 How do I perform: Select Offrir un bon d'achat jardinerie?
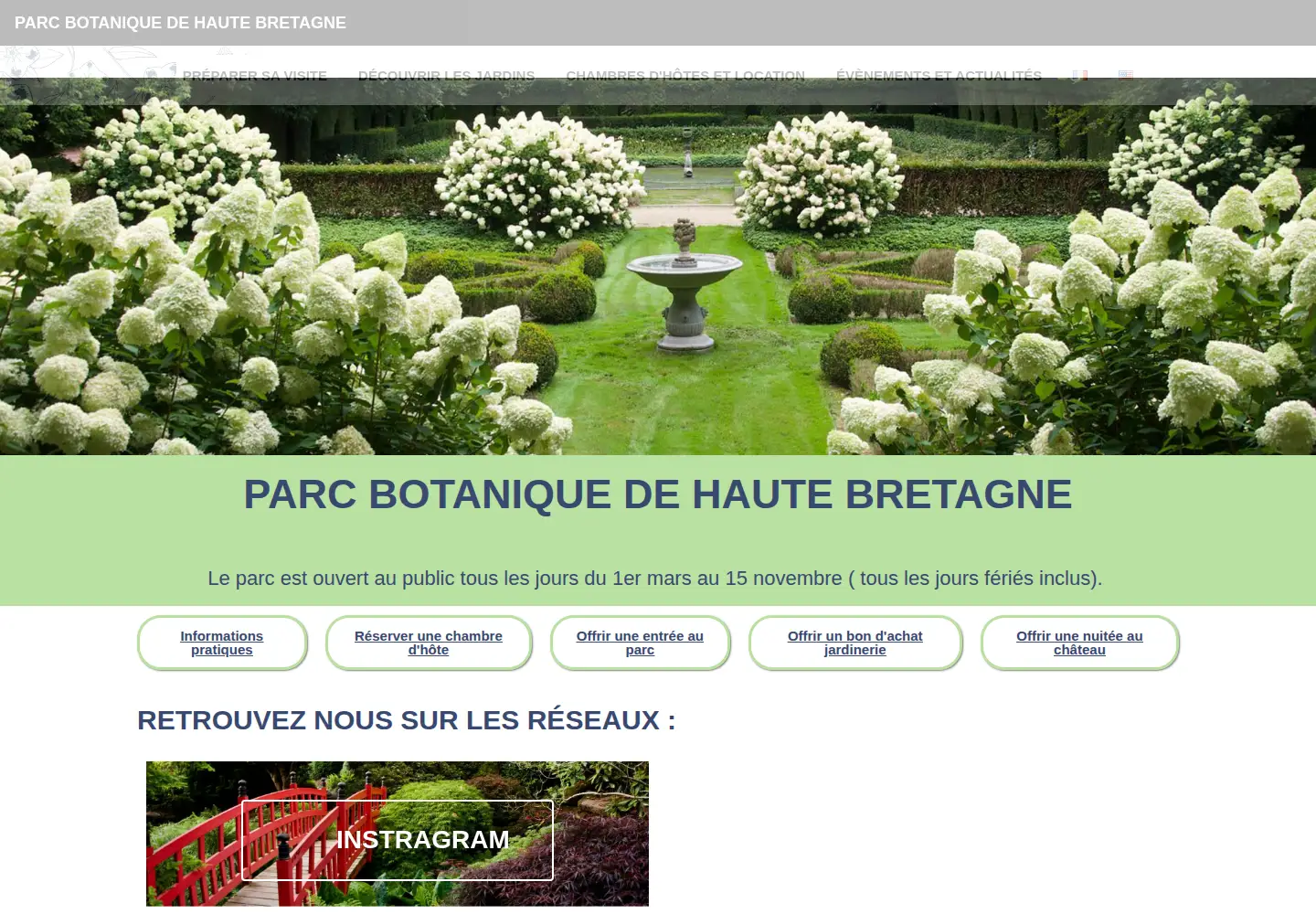point(855,643)
